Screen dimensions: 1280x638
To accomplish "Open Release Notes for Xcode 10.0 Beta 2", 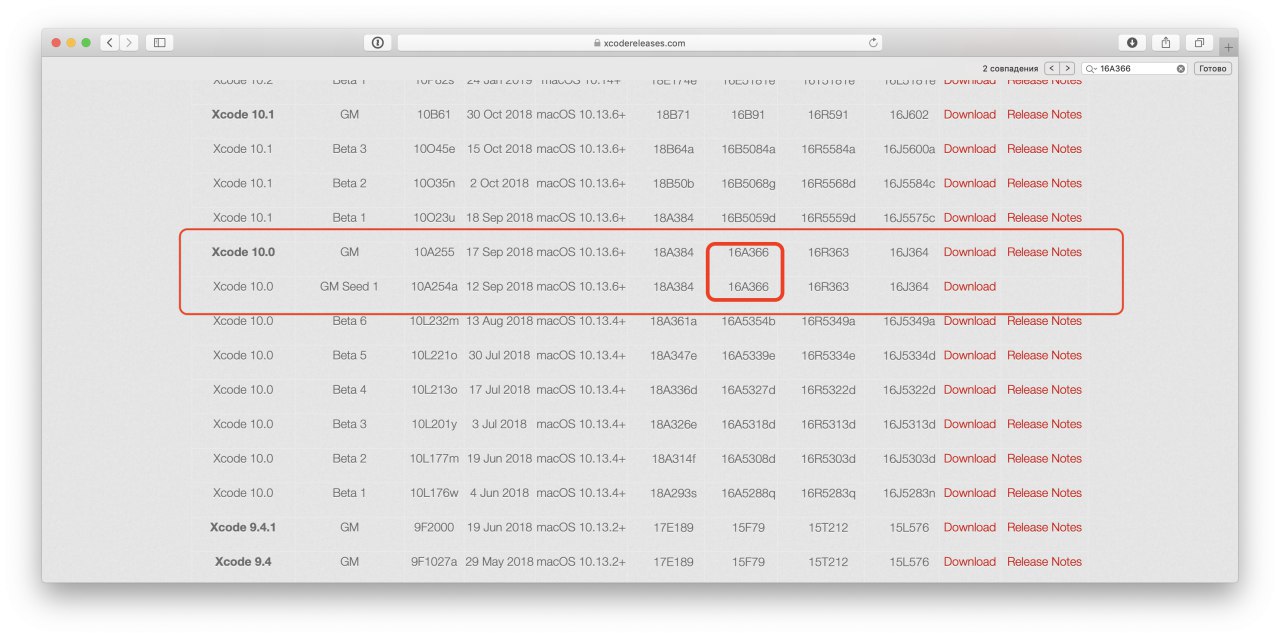I will pos(1044,458).
